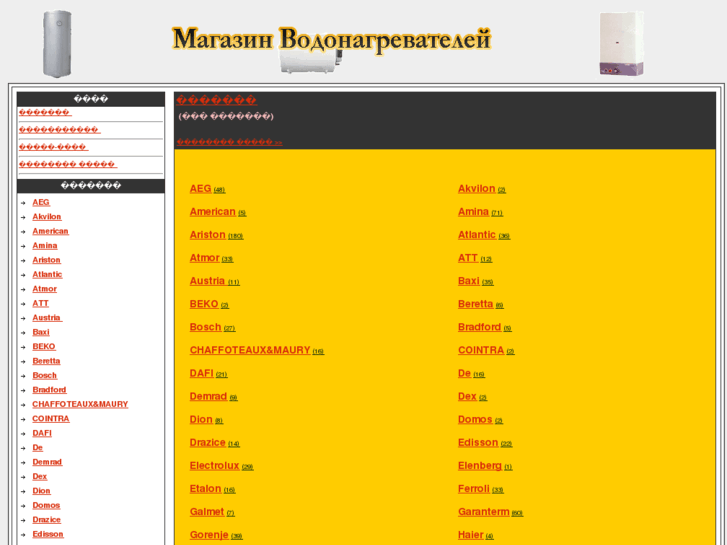
Task: Open BEKO in the sidebar list
Action: (44, 346)
